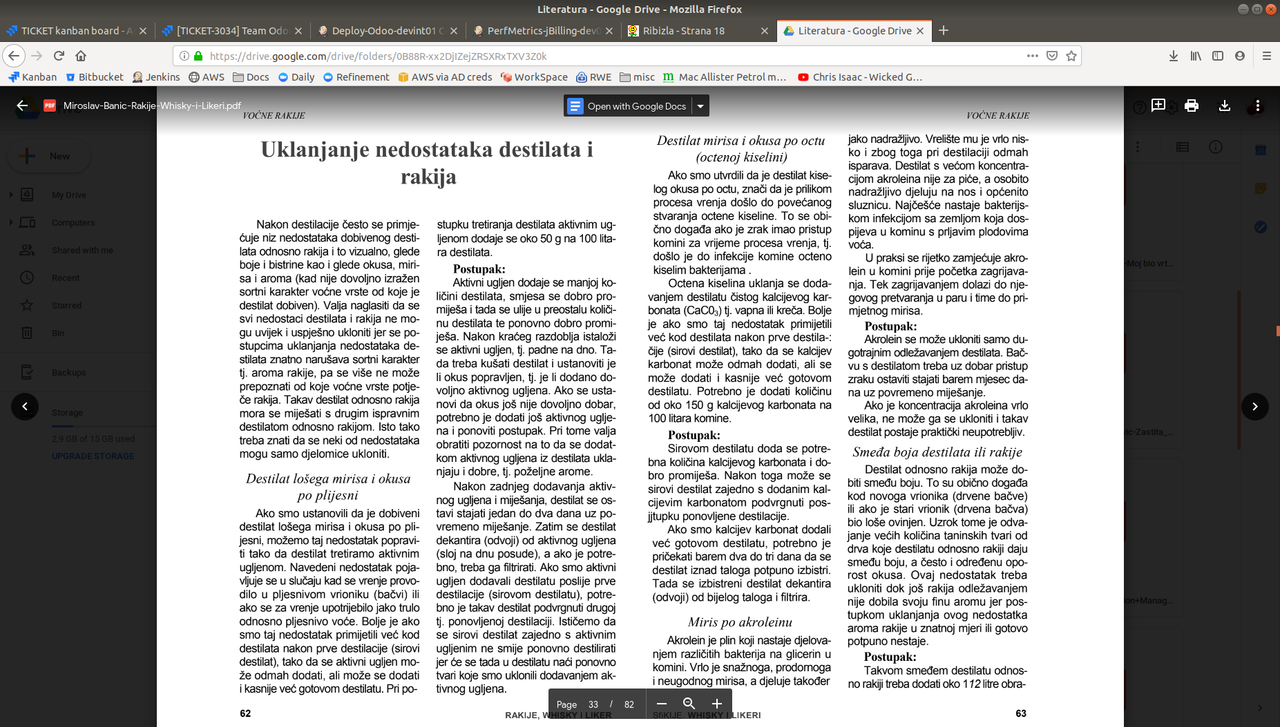Open RWE bookmark

pos(592,77)
